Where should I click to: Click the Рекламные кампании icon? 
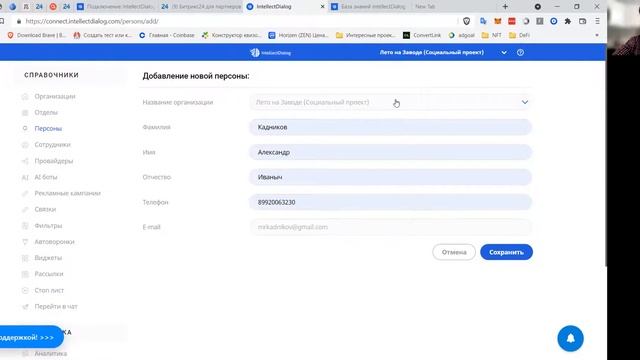click(25, 193)
